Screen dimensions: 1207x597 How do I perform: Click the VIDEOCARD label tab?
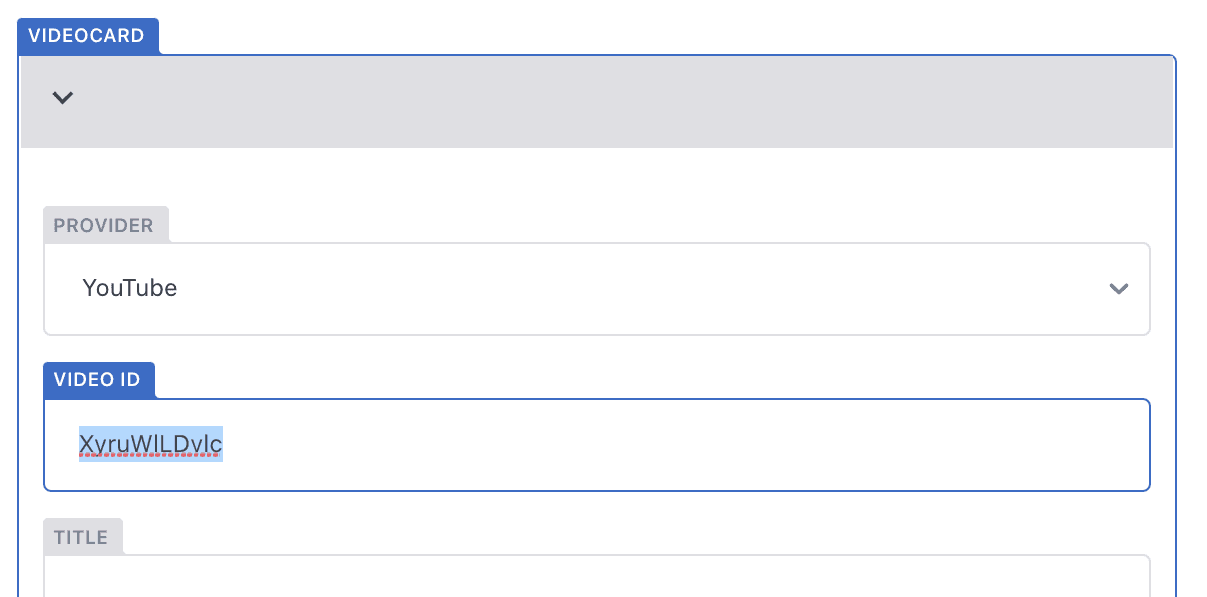(x=87, y=36)
